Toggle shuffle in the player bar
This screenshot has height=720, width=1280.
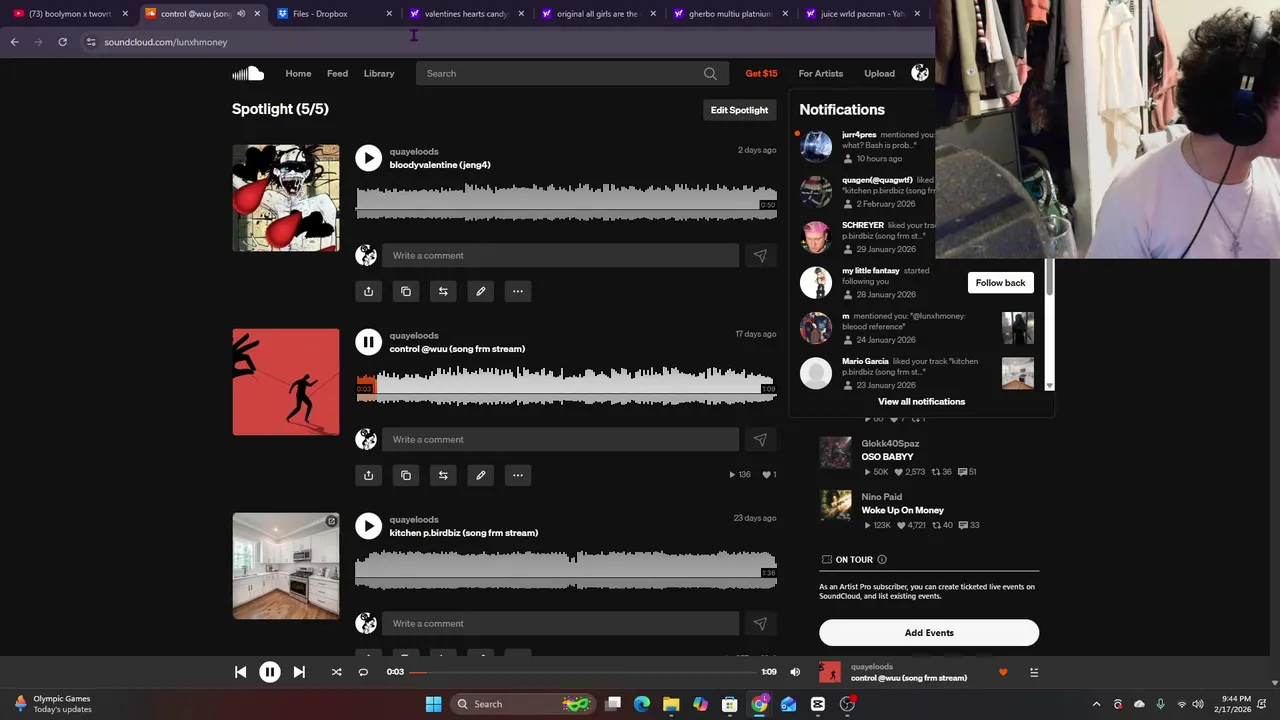[x=337, y=672]
